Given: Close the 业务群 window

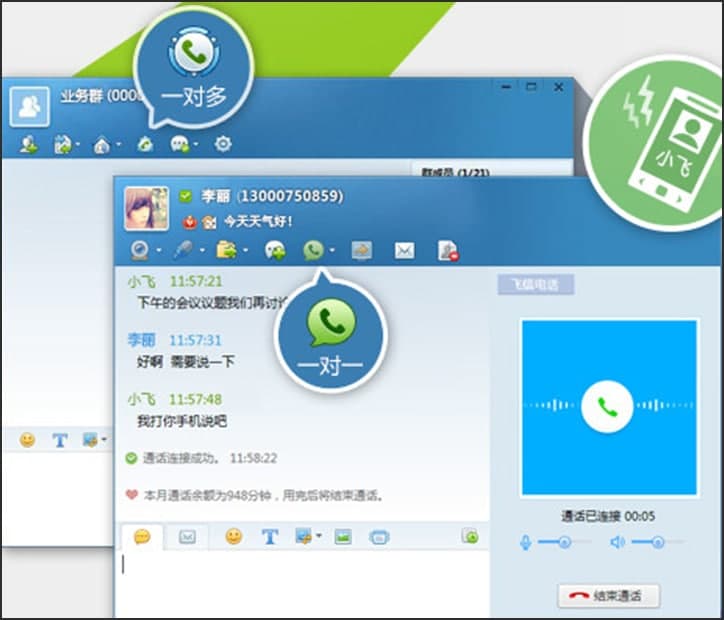Looking at the screenshot, I should coord(558,87).
